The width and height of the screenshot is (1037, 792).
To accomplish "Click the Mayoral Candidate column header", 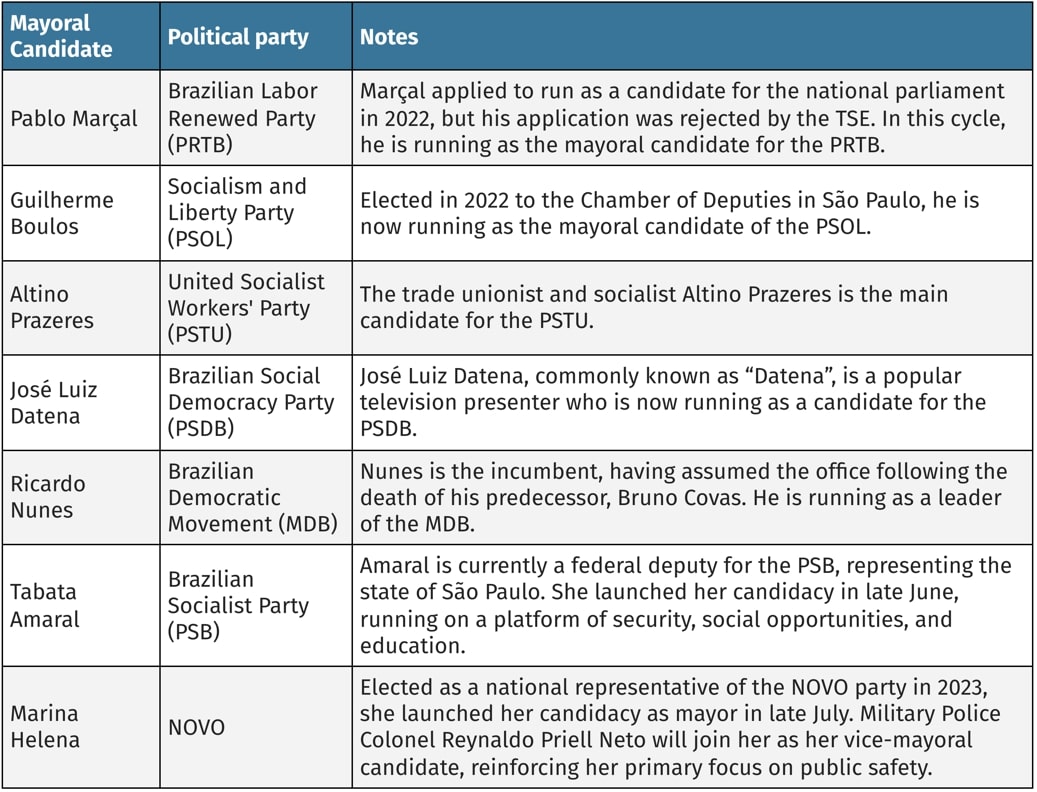I will pos(81,36).
